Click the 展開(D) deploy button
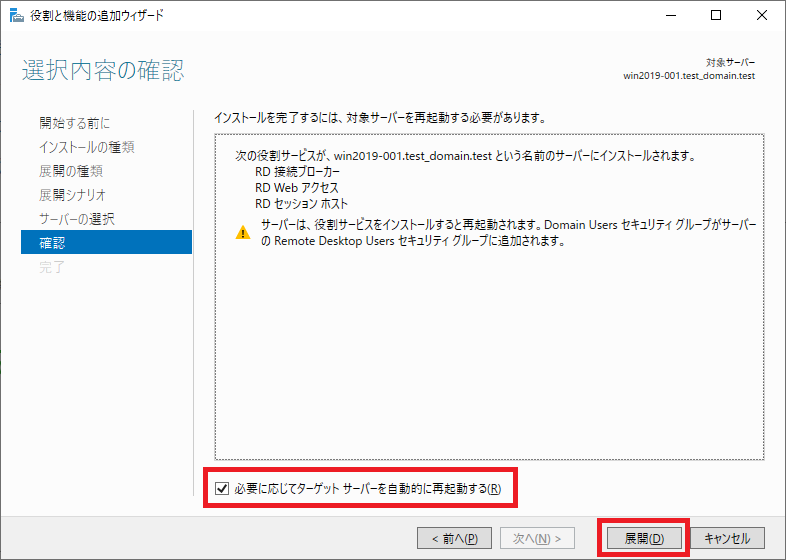Viewport: 786px width, 560px height. [x=644, y=538]
